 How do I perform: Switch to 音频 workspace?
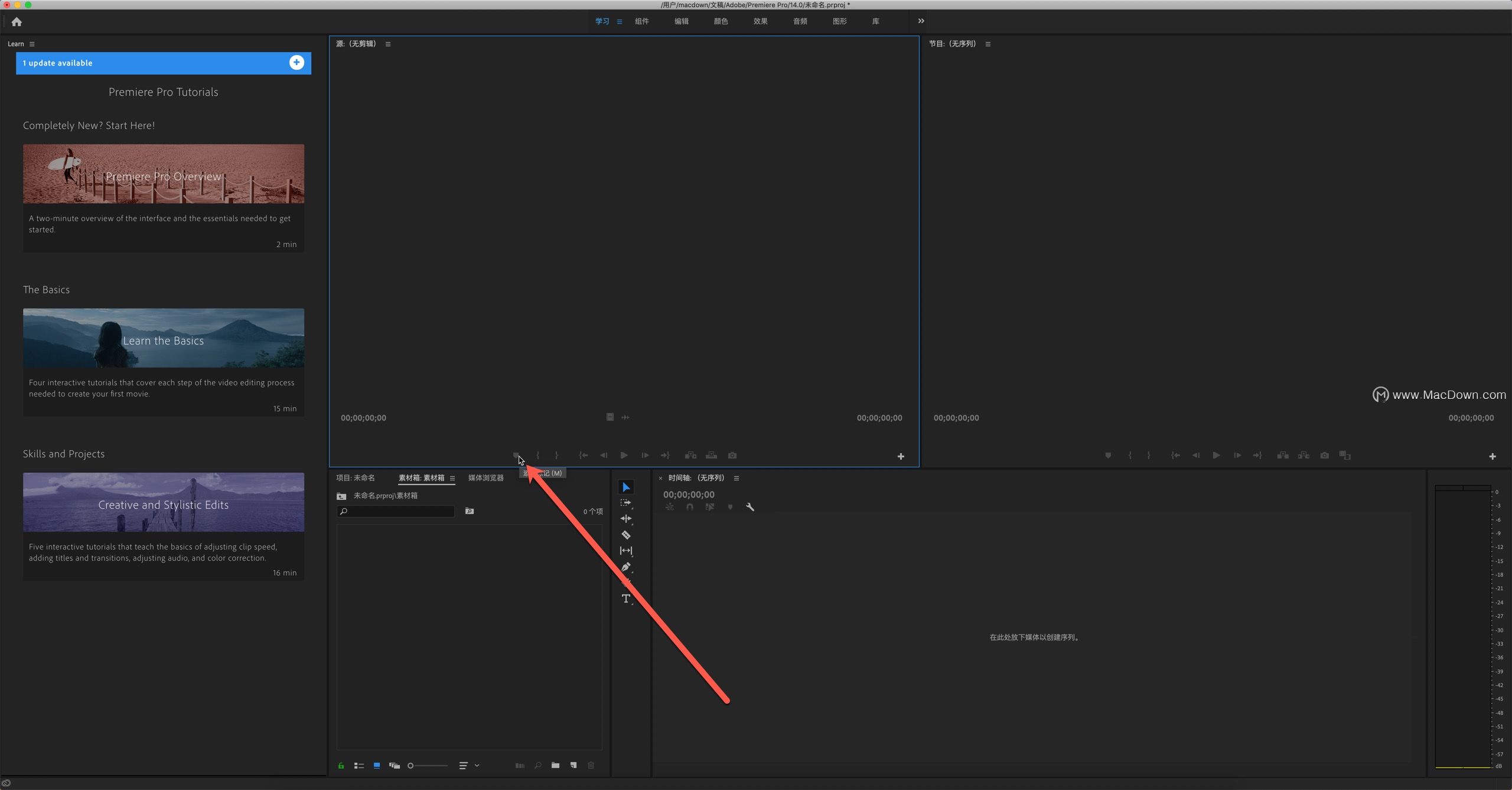point(800,21)
